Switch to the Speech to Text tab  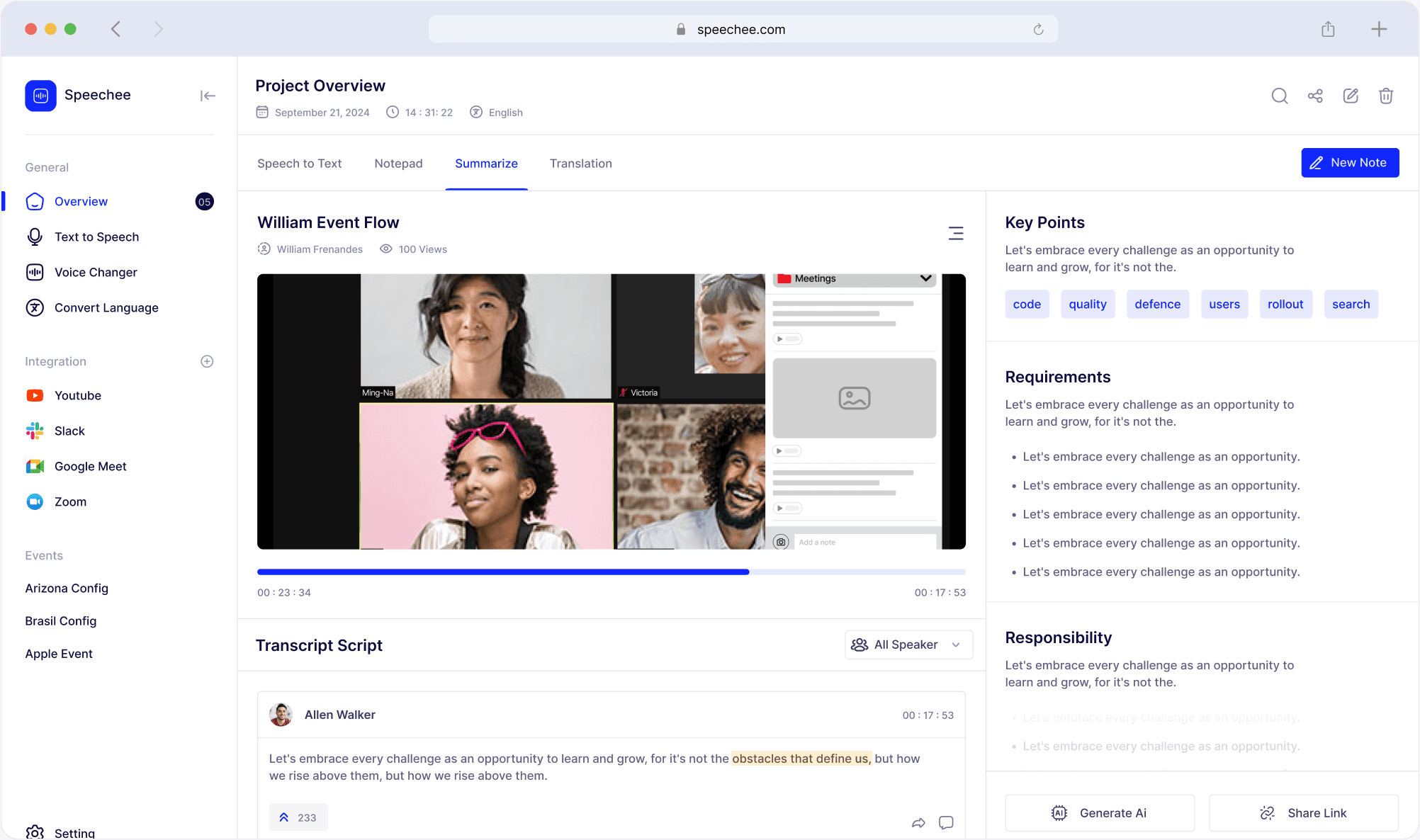tap(299, 164)
